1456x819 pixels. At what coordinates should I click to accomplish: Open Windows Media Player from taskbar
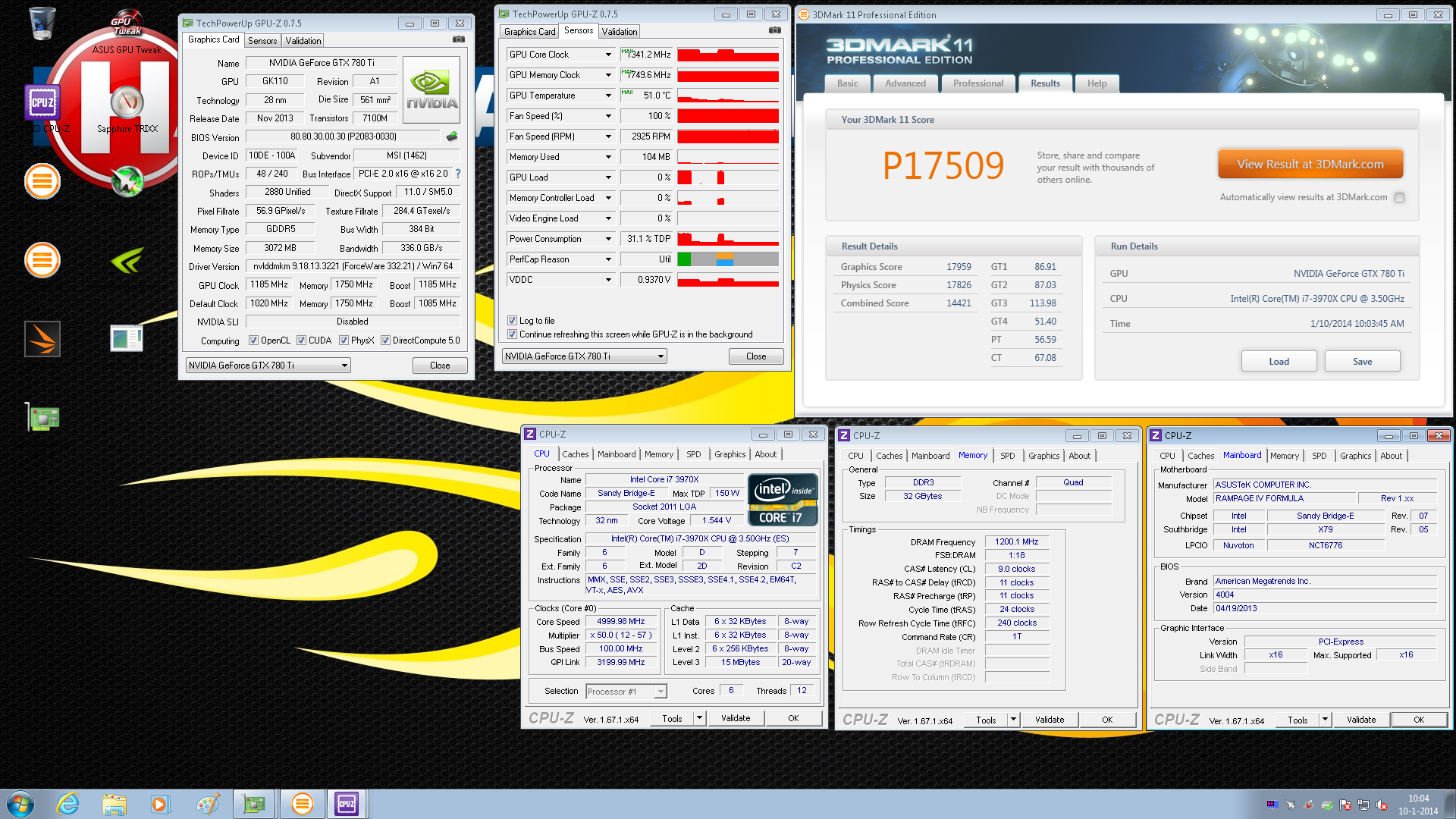160,804
